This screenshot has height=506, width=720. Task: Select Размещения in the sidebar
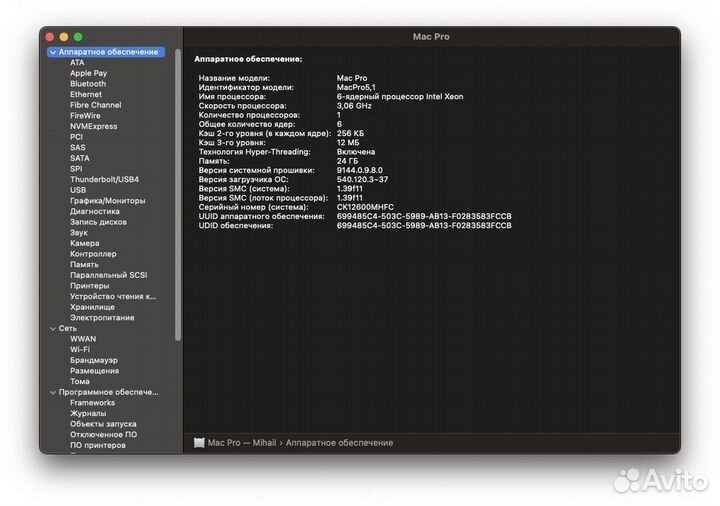pos(94,371)
